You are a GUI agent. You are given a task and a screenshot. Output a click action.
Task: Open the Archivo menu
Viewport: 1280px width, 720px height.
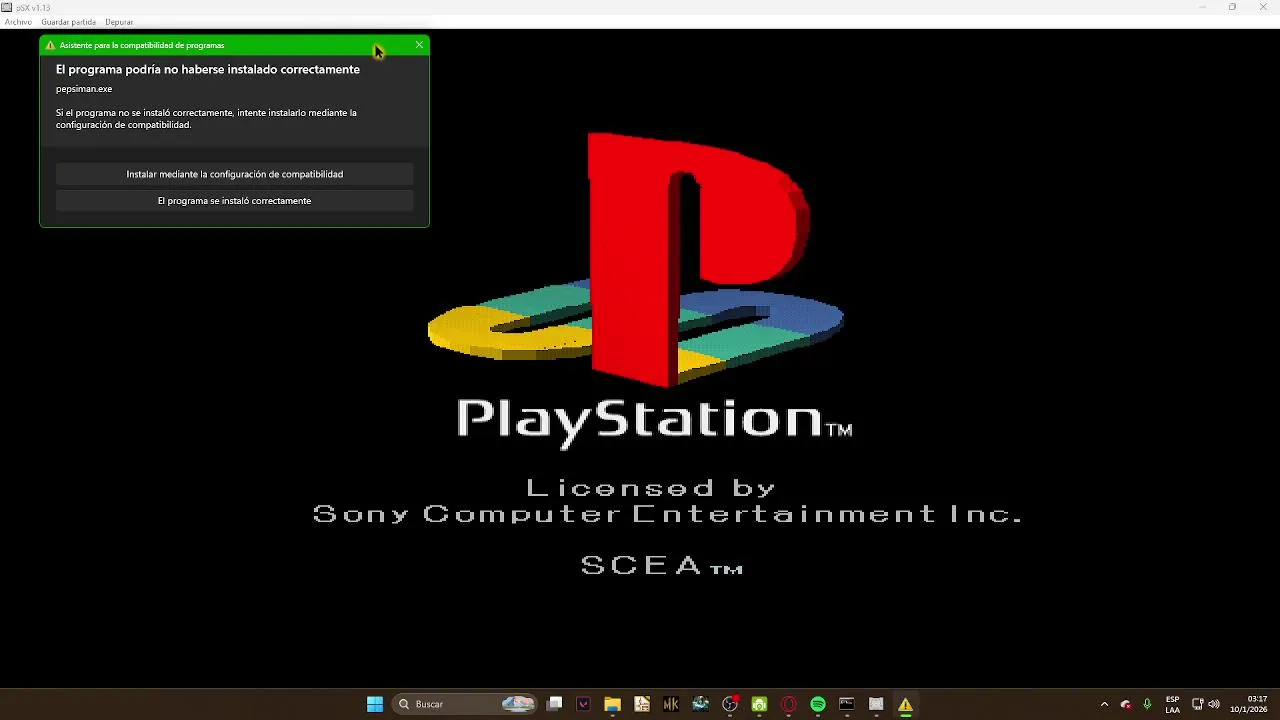tap(18, 22)
